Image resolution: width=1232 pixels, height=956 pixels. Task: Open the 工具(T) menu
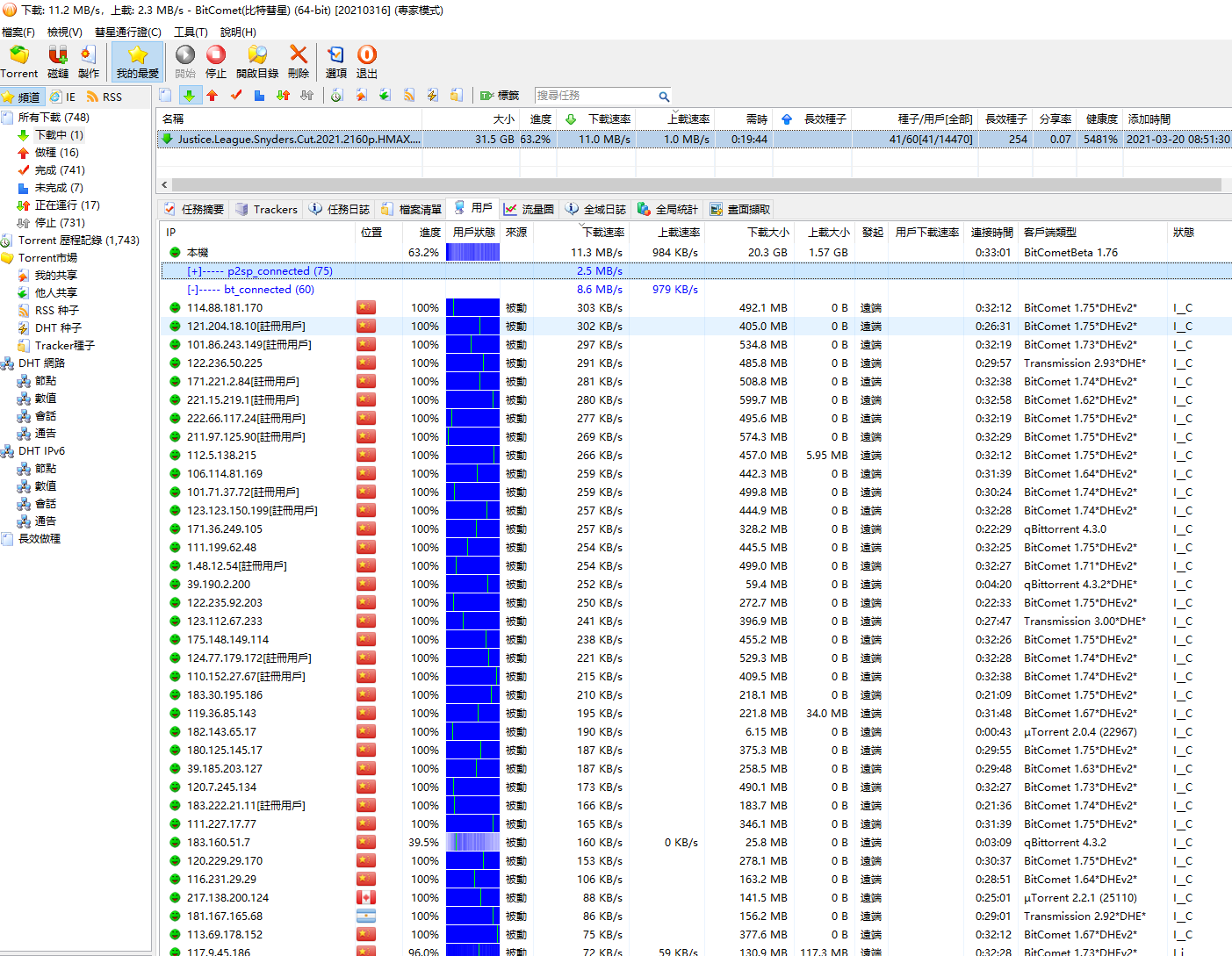(x=191, y=32)
